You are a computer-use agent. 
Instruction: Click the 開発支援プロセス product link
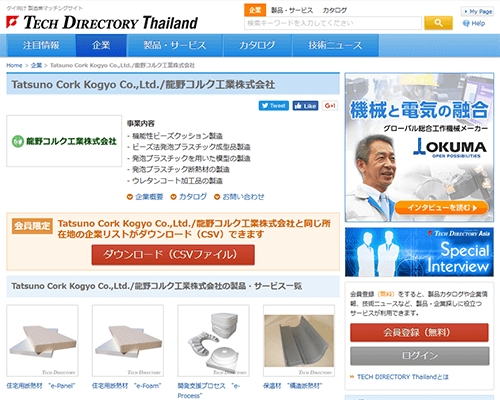click(209, 391)
